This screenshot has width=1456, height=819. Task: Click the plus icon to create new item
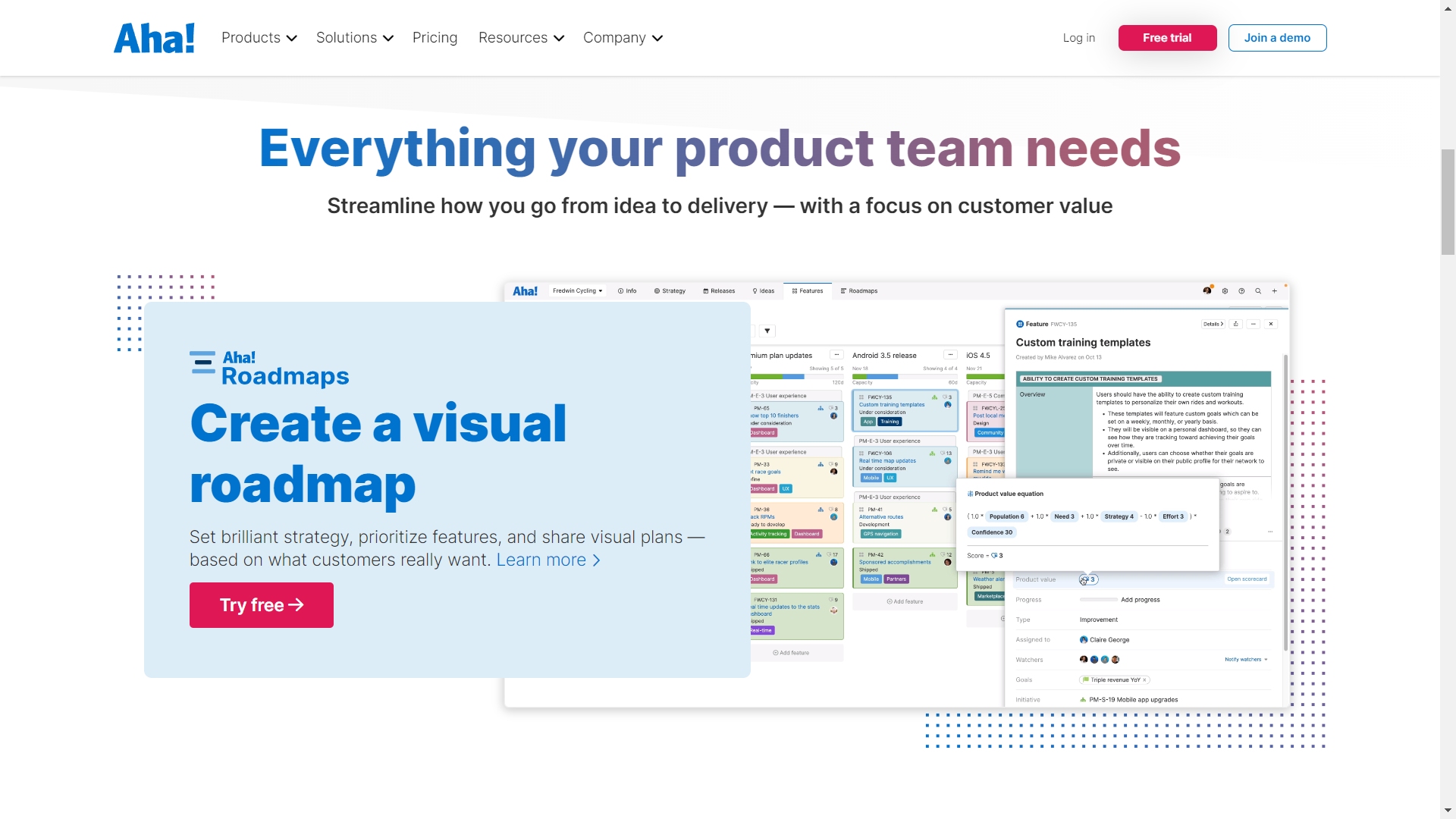[1275, 290]
